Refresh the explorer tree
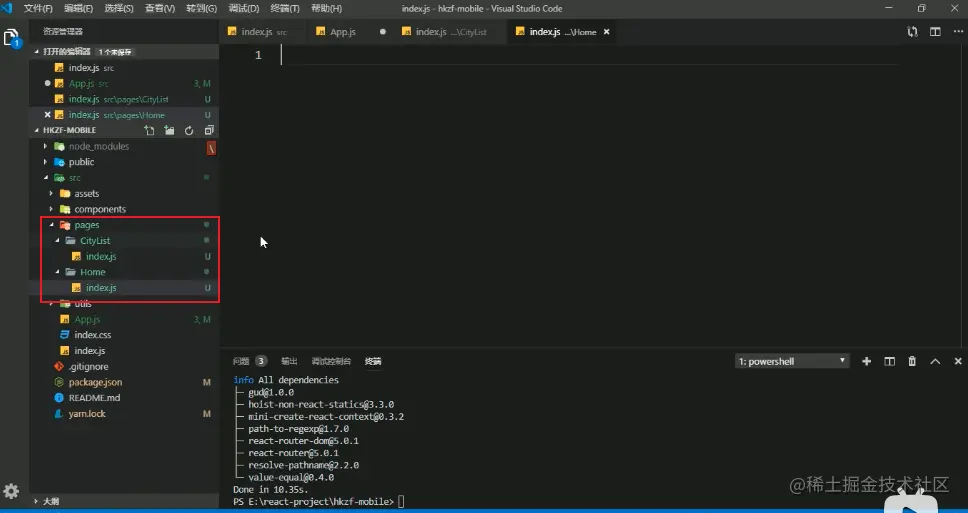 tap(189, 130)
